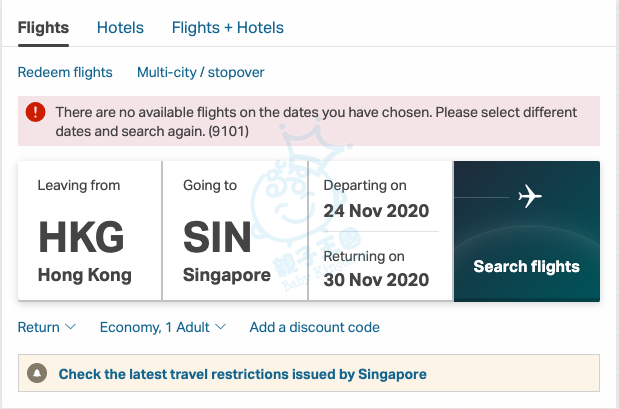Image resolution: width=619 pixels, height=409 pixels.
Task: Select the Flights tab
Action: [44, 28]
